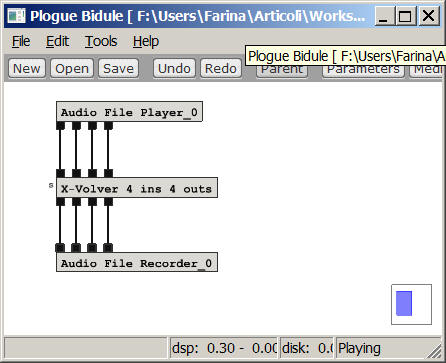Click the Parameters toolbar button
The height and width of the screenshot is (363, 446).
[x=363, y=71]
